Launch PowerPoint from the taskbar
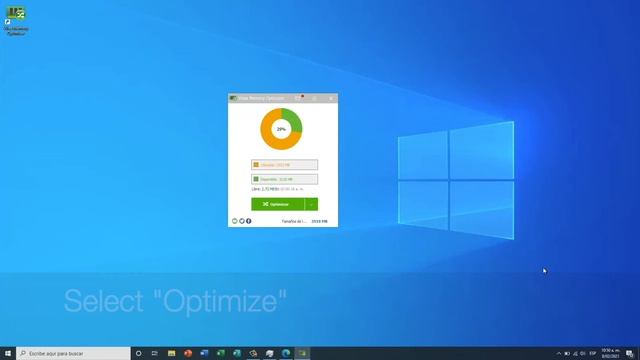Screen dimensions: 640x360 coord(188,353)
